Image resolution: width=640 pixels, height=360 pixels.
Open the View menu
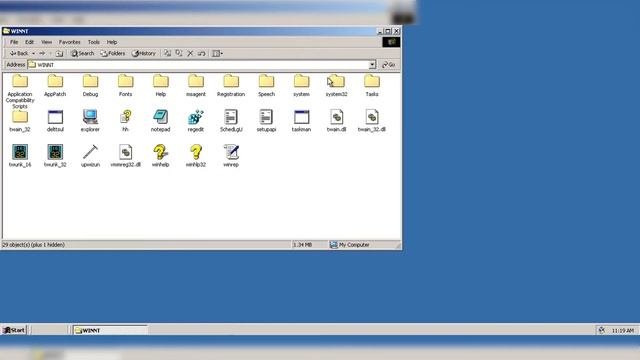click(47, 42)
